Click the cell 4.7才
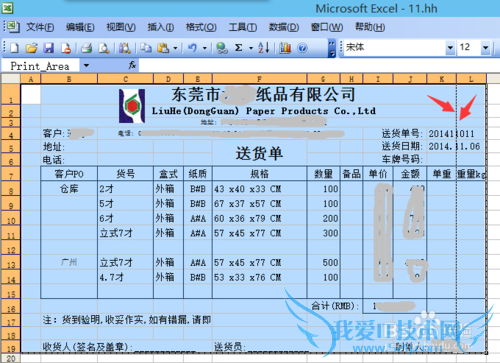 (x=125, y=277)
